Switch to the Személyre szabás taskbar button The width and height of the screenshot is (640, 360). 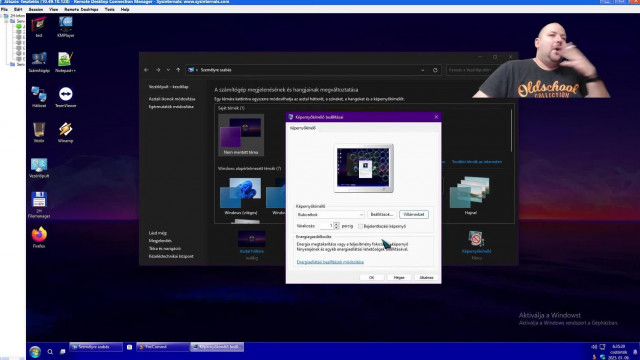coord(96,347)
